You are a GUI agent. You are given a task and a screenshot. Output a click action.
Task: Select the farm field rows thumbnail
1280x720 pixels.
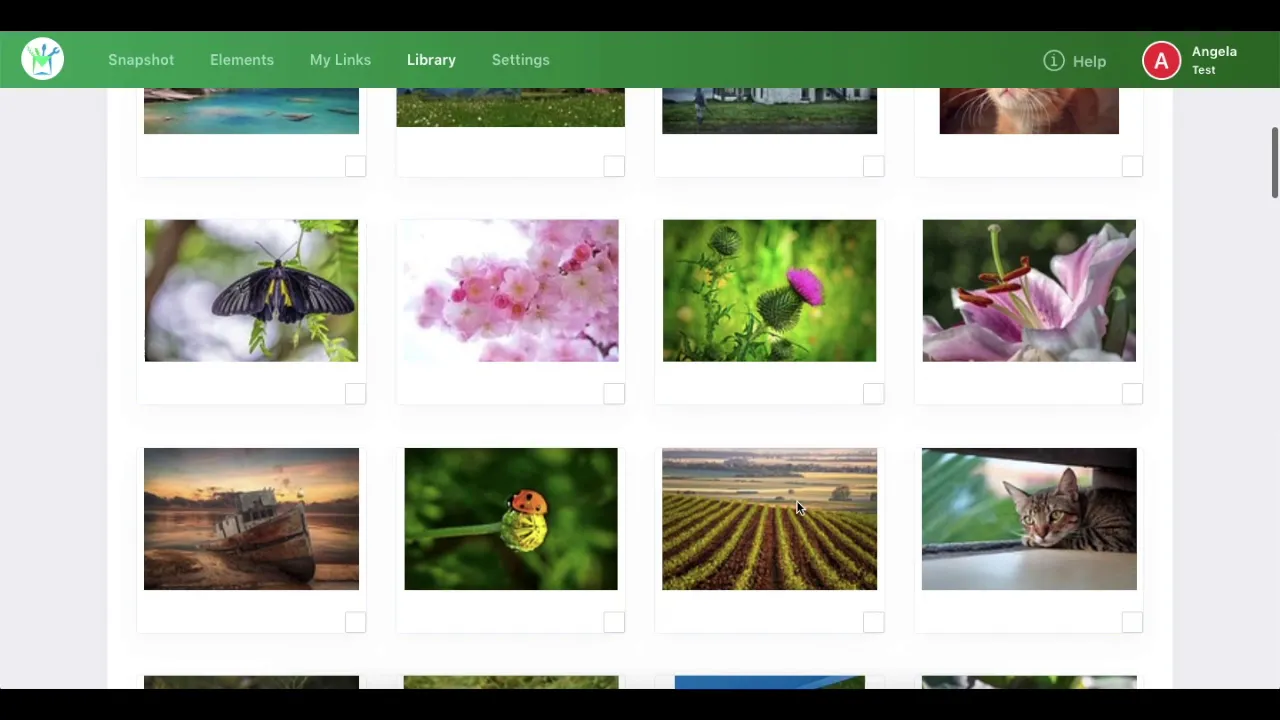[769, 518]
